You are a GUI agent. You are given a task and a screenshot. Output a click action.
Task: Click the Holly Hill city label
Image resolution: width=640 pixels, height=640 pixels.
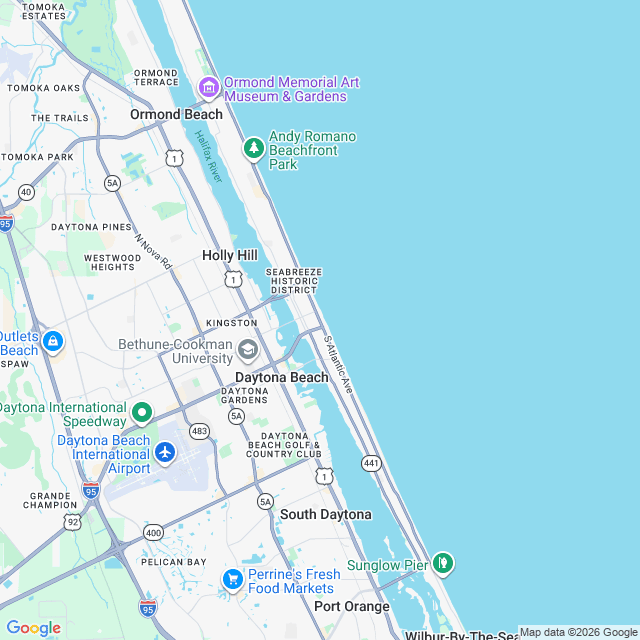point(230,256)
